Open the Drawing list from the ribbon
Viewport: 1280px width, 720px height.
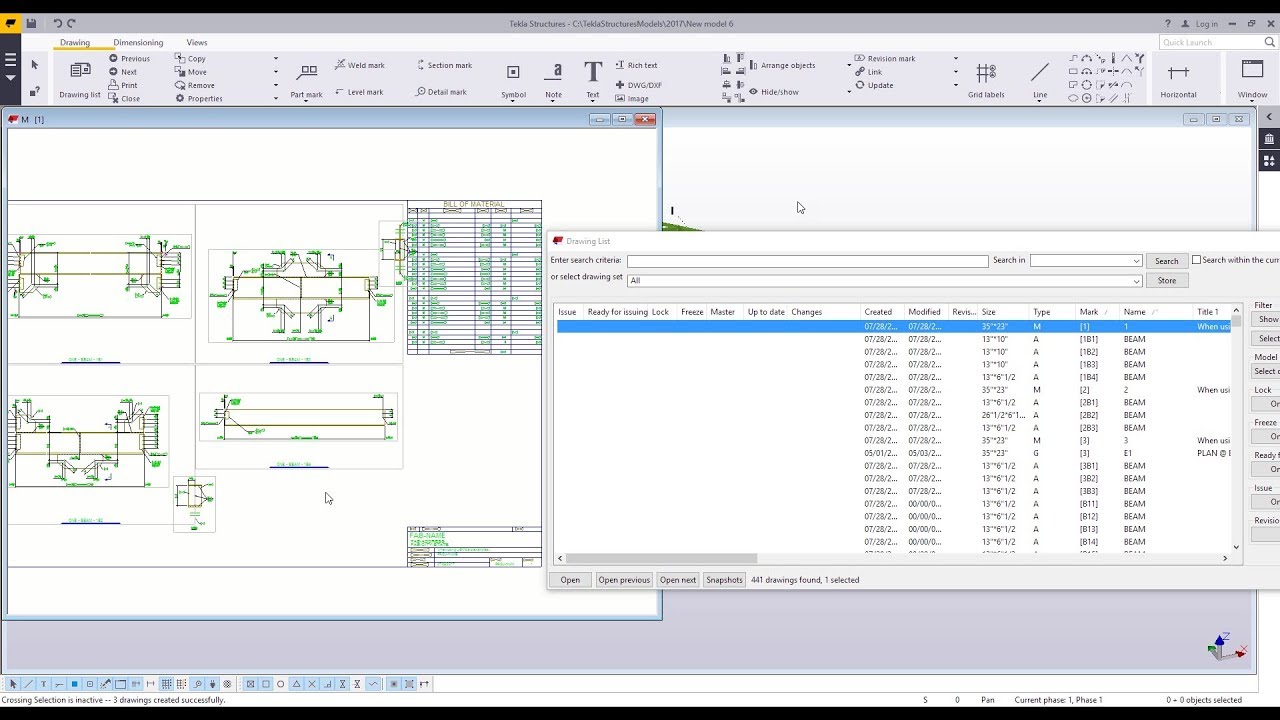pos(80,79)
